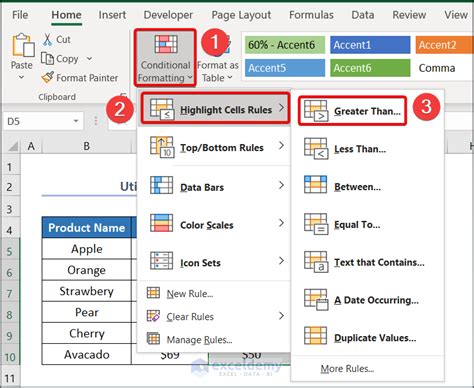Click the New Rule icon

tap(153, 293)
